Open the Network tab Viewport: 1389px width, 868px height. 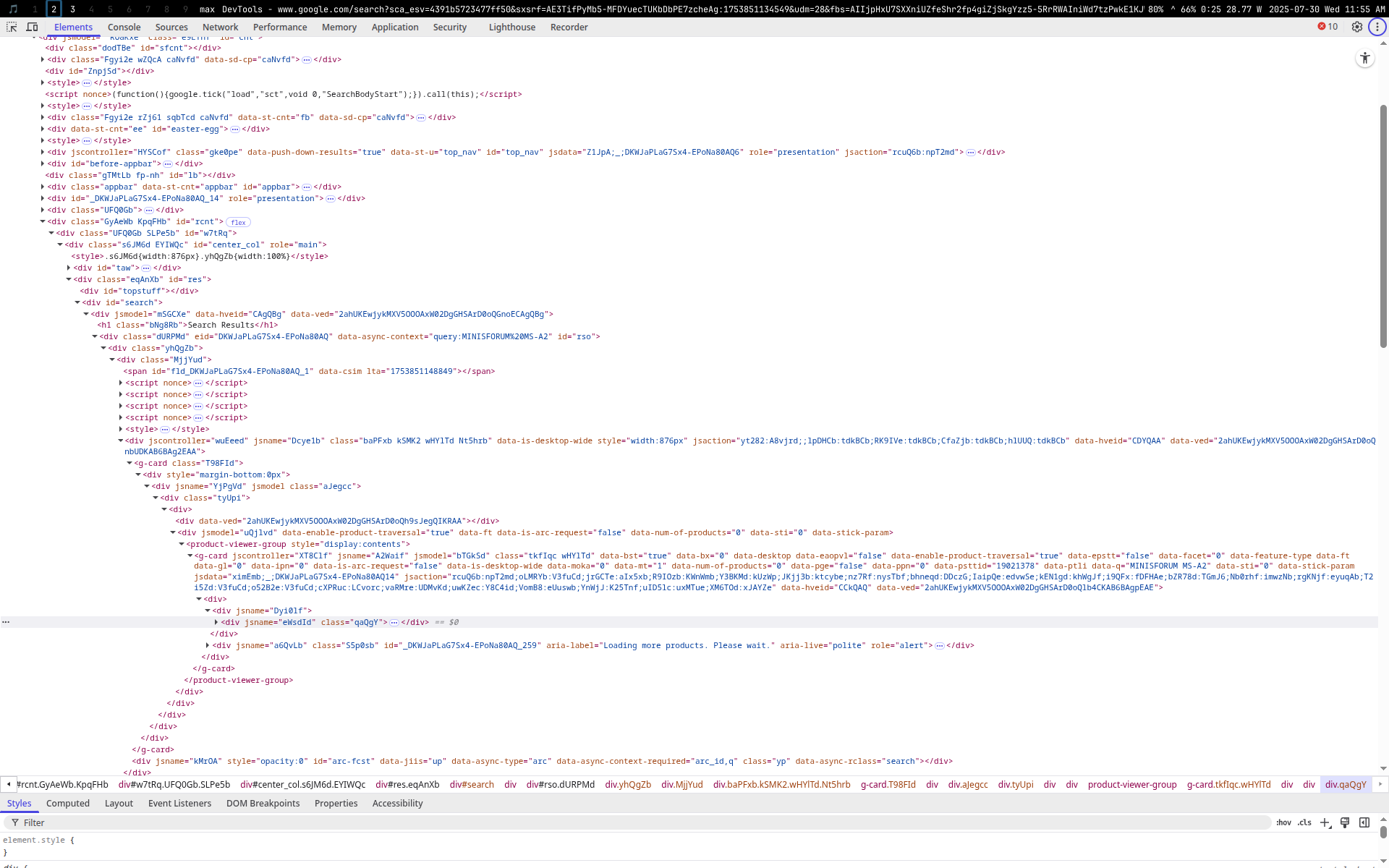tap(221, 27)
